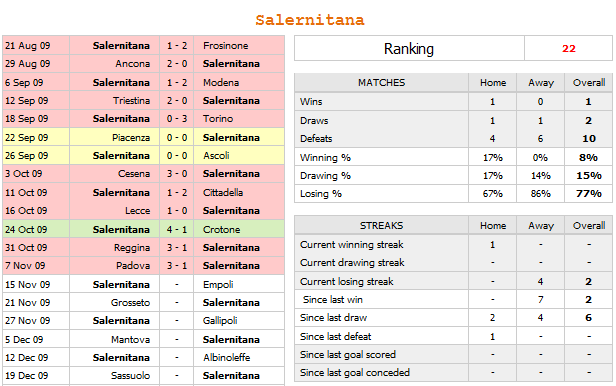This screenshot has width=616, height=386.
Task: Open the Salernitana title heading
Action: (x=310, y=20)
